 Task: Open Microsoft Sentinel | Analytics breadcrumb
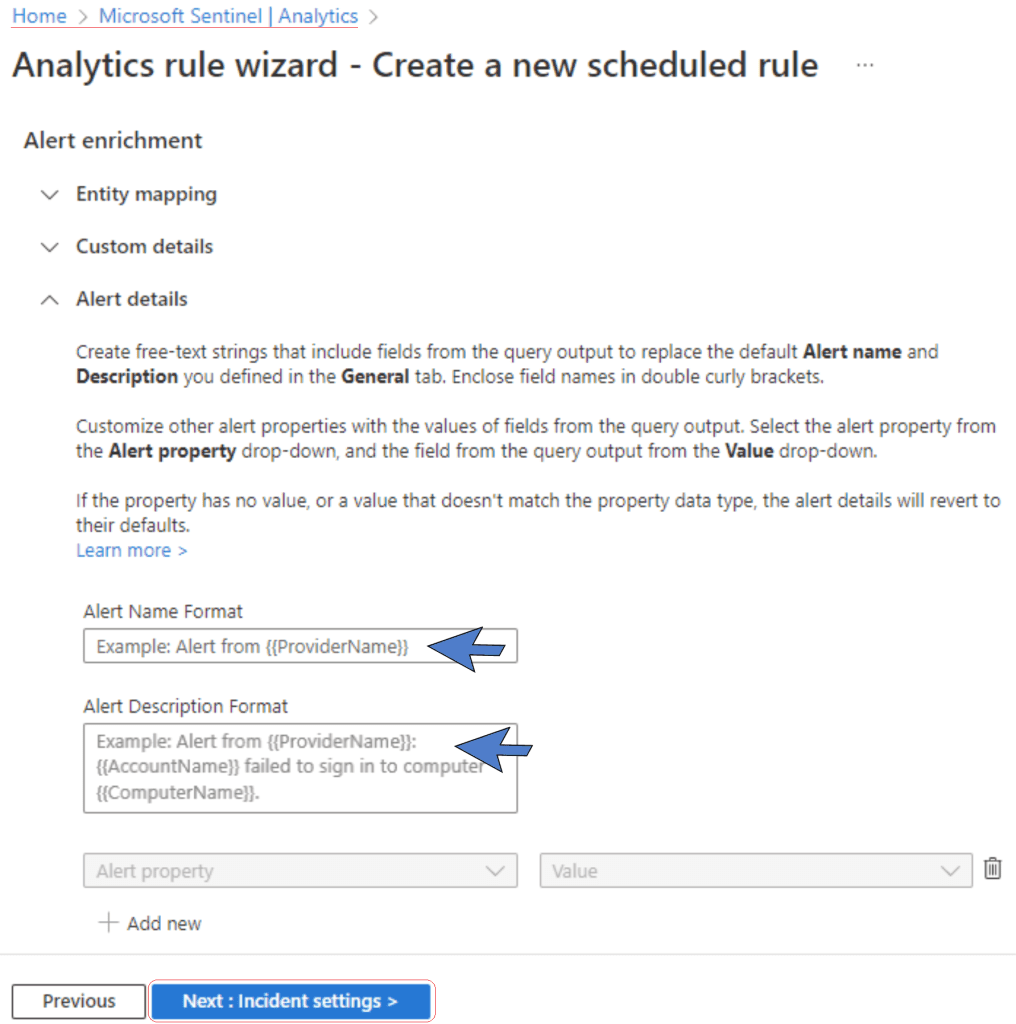227,16
